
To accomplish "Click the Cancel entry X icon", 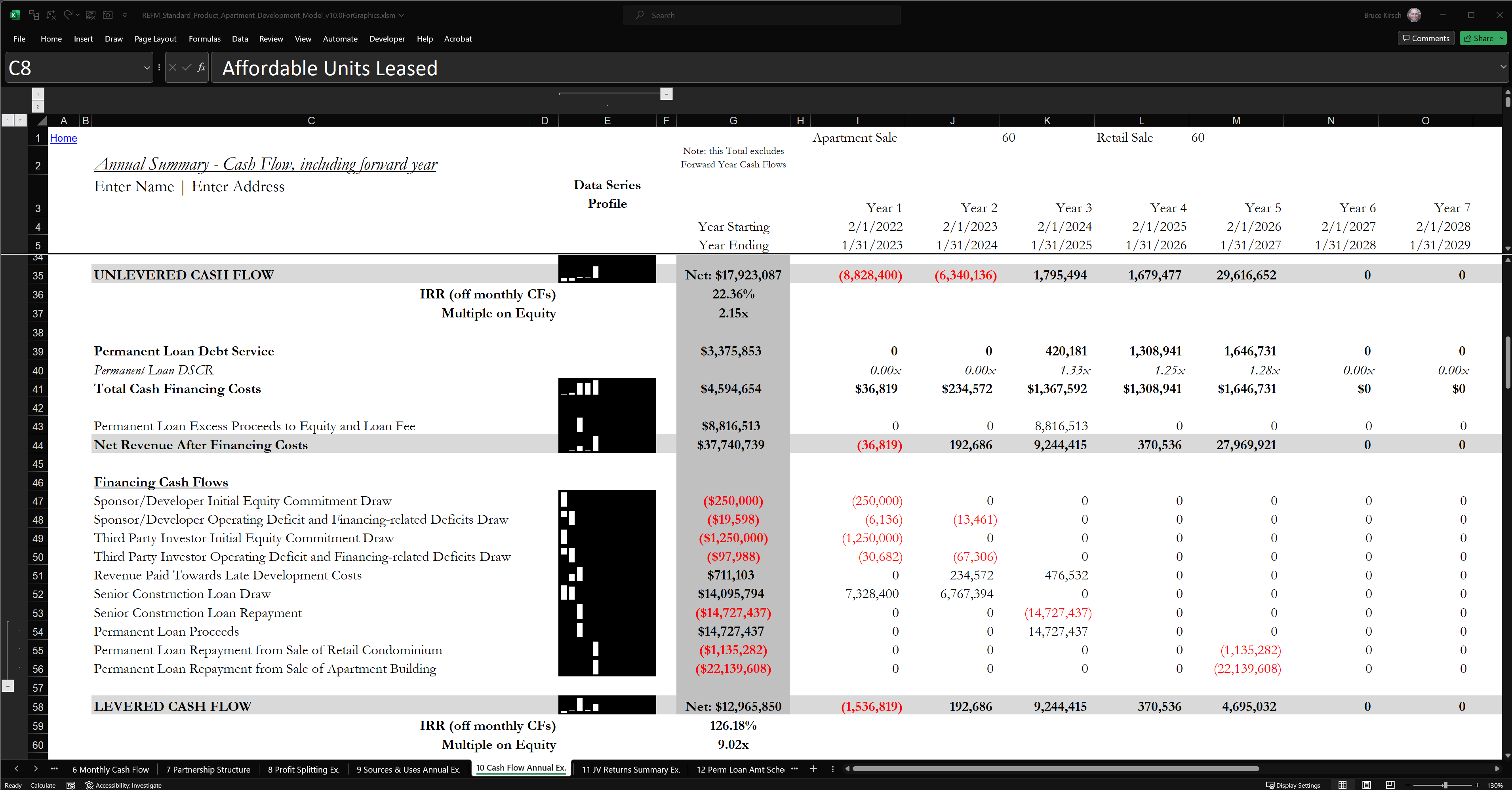I will tap(173, 68).
